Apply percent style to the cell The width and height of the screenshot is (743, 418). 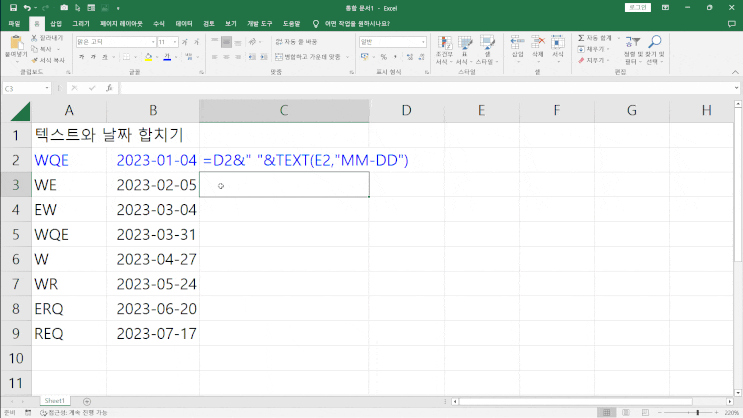[x=383, y=57]
